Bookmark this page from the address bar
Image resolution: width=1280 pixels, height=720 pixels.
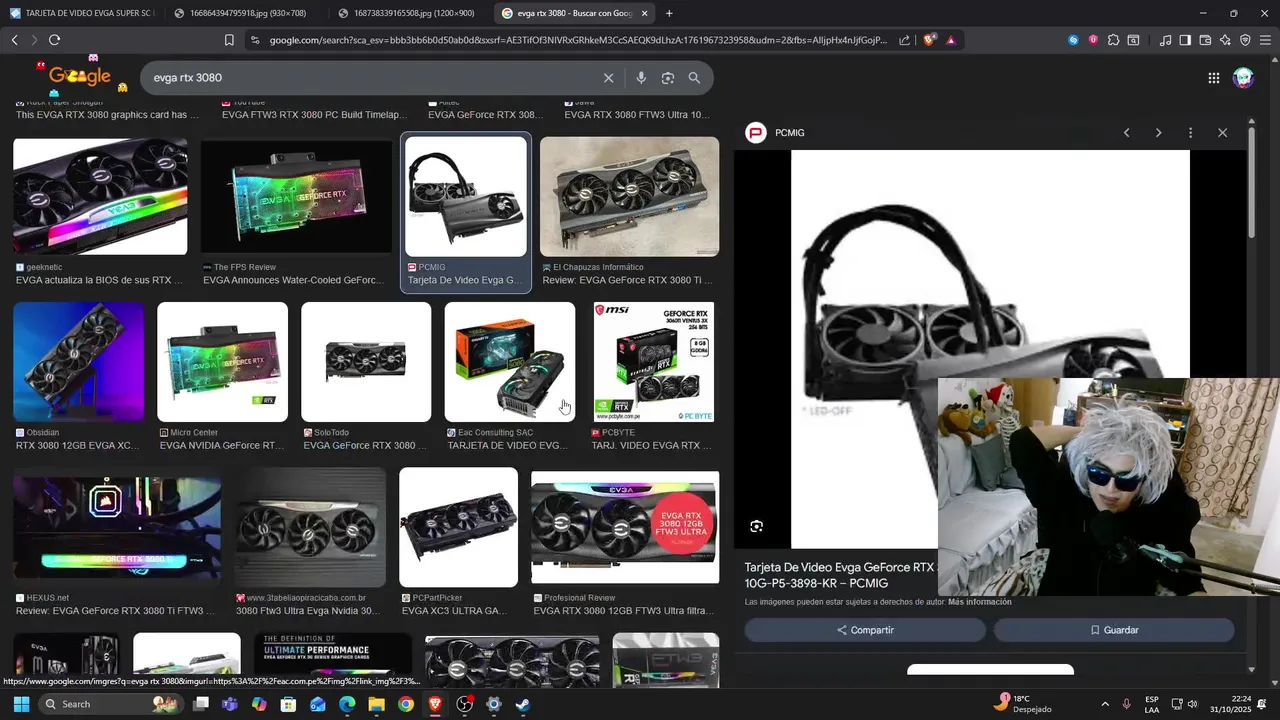229,40
